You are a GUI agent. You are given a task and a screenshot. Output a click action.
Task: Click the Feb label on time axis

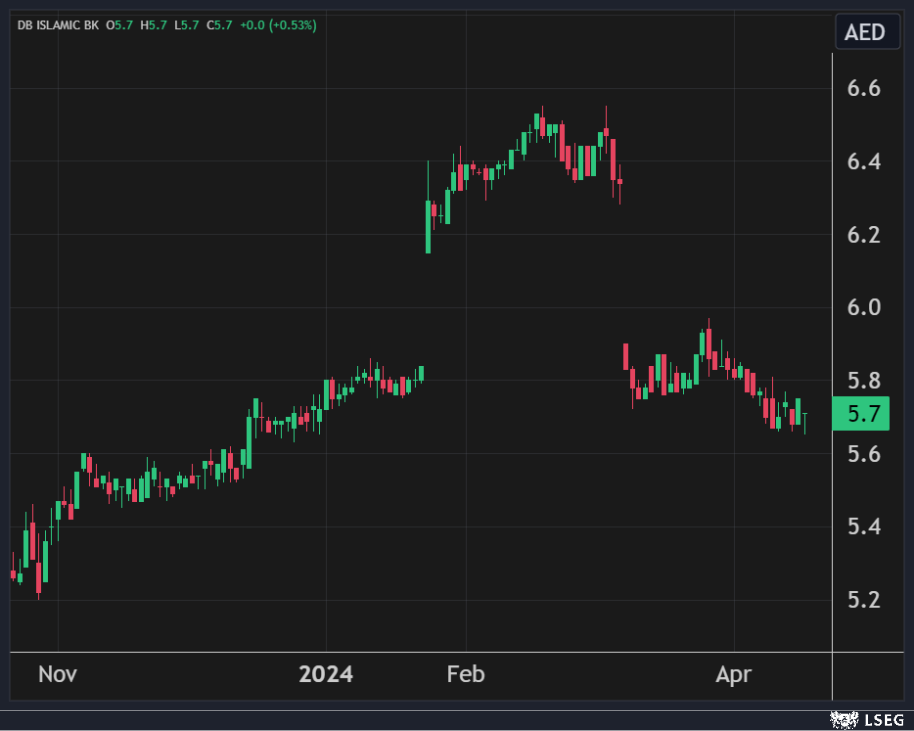[466, 674]
